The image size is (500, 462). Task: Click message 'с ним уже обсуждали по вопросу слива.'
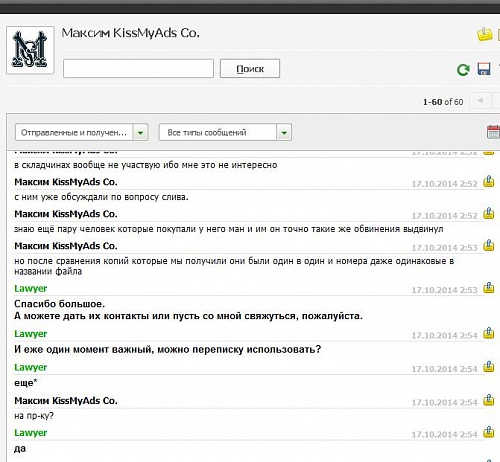101,197
